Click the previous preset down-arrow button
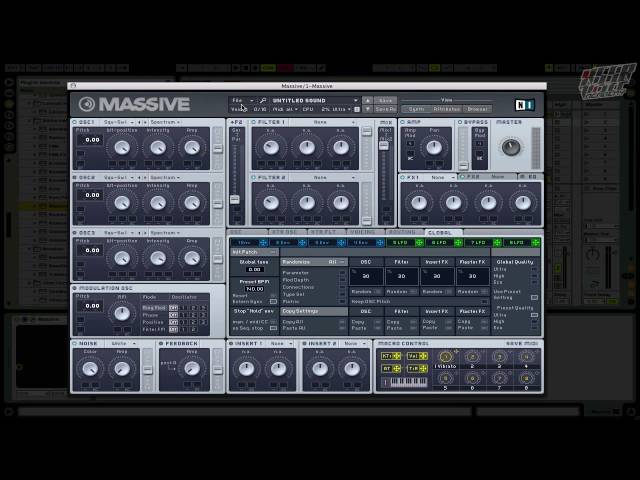The width and height of the screenshot is (640, 480). [367, 109]
